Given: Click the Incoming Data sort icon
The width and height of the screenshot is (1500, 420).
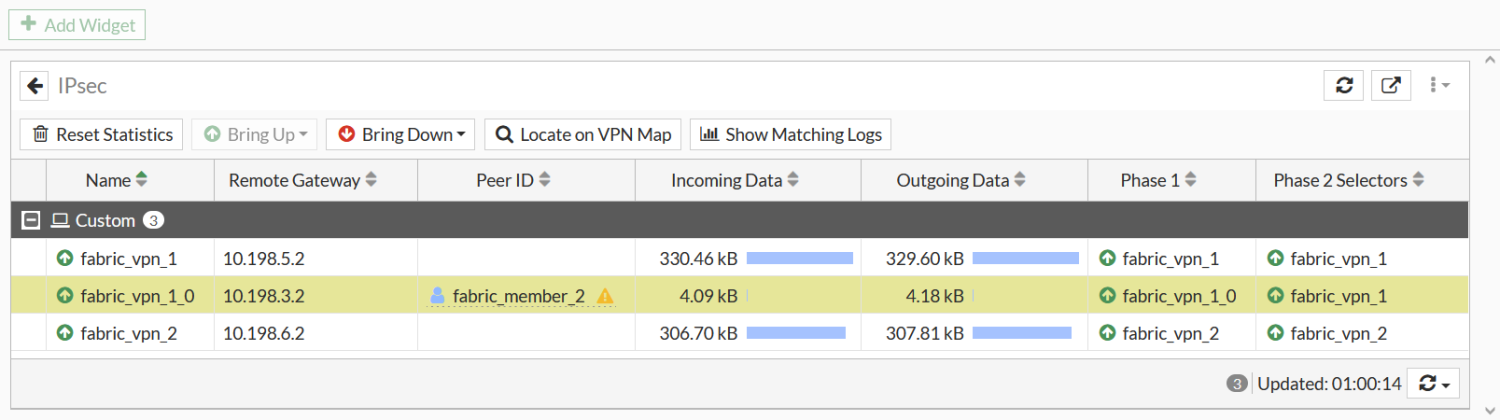Looking at the screenshot, I should (x=793, y=181).
